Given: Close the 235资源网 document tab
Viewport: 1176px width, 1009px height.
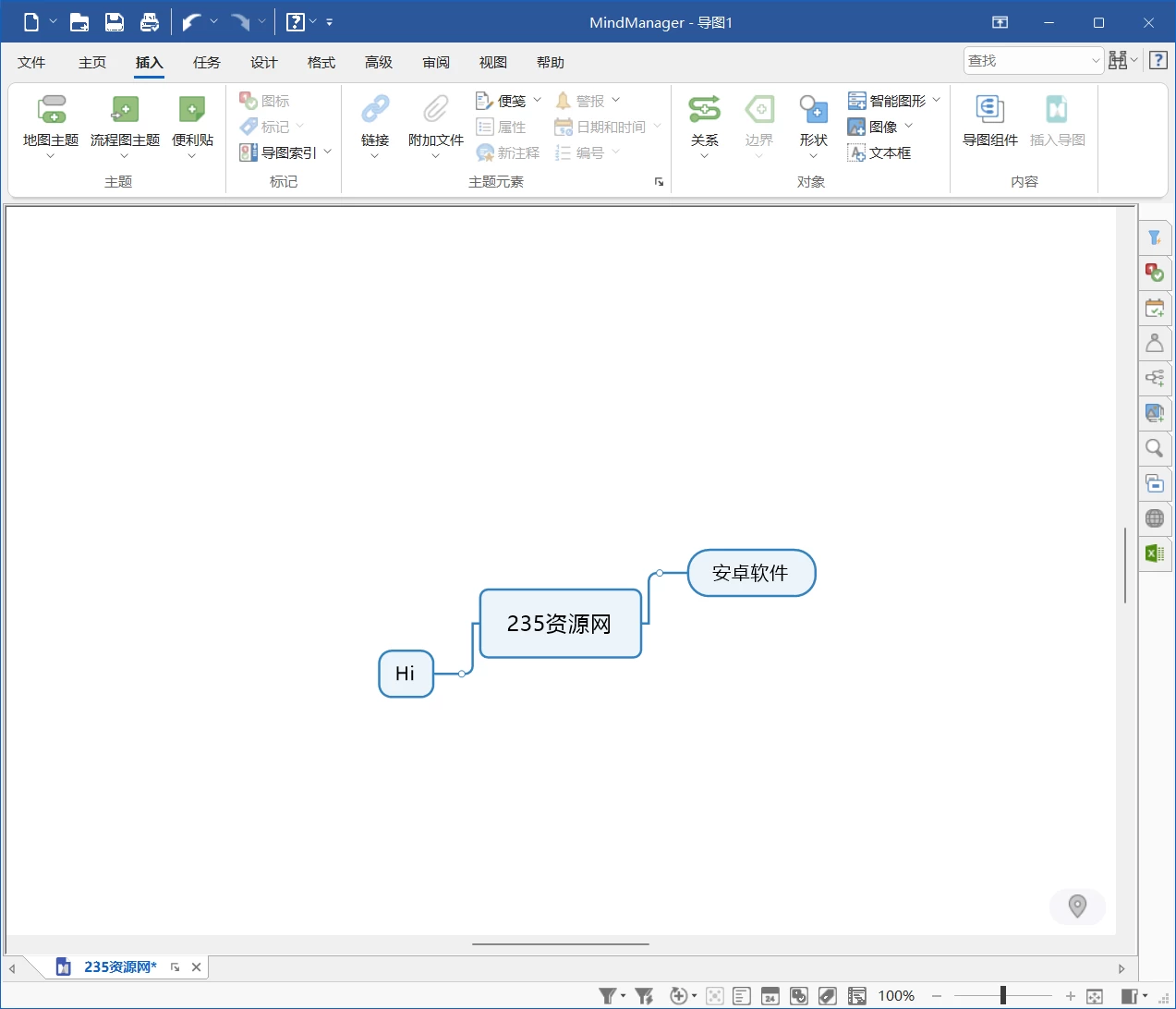Looking at the screenshot, I should [196, 967].
